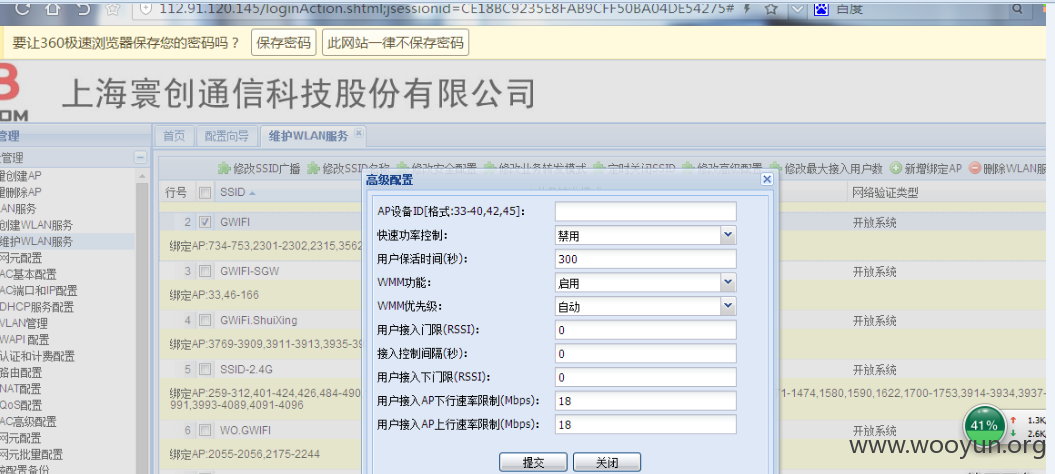Open AC端口和IP配置 in the sidebar

click(x=38, y=291)
